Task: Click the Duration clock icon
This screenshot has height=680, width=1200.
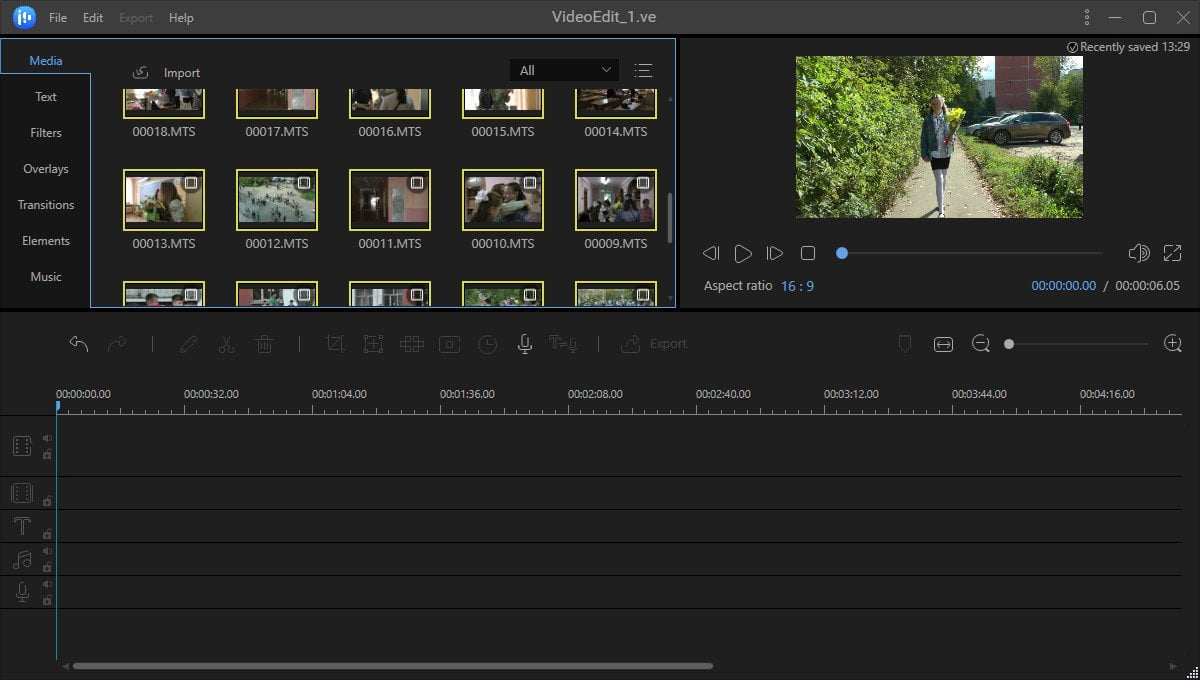Action: click(487, 344)
